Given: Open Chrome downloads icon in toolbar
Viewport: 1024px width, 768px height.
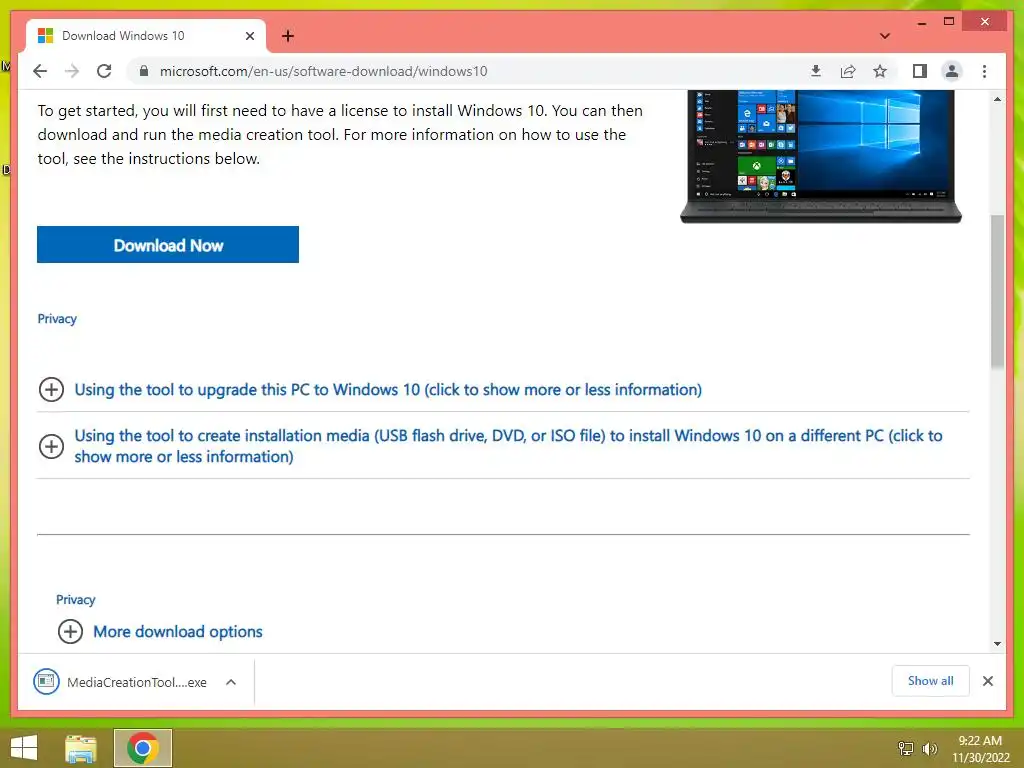Looking at the screenshot, I should [x=816, y=71].
